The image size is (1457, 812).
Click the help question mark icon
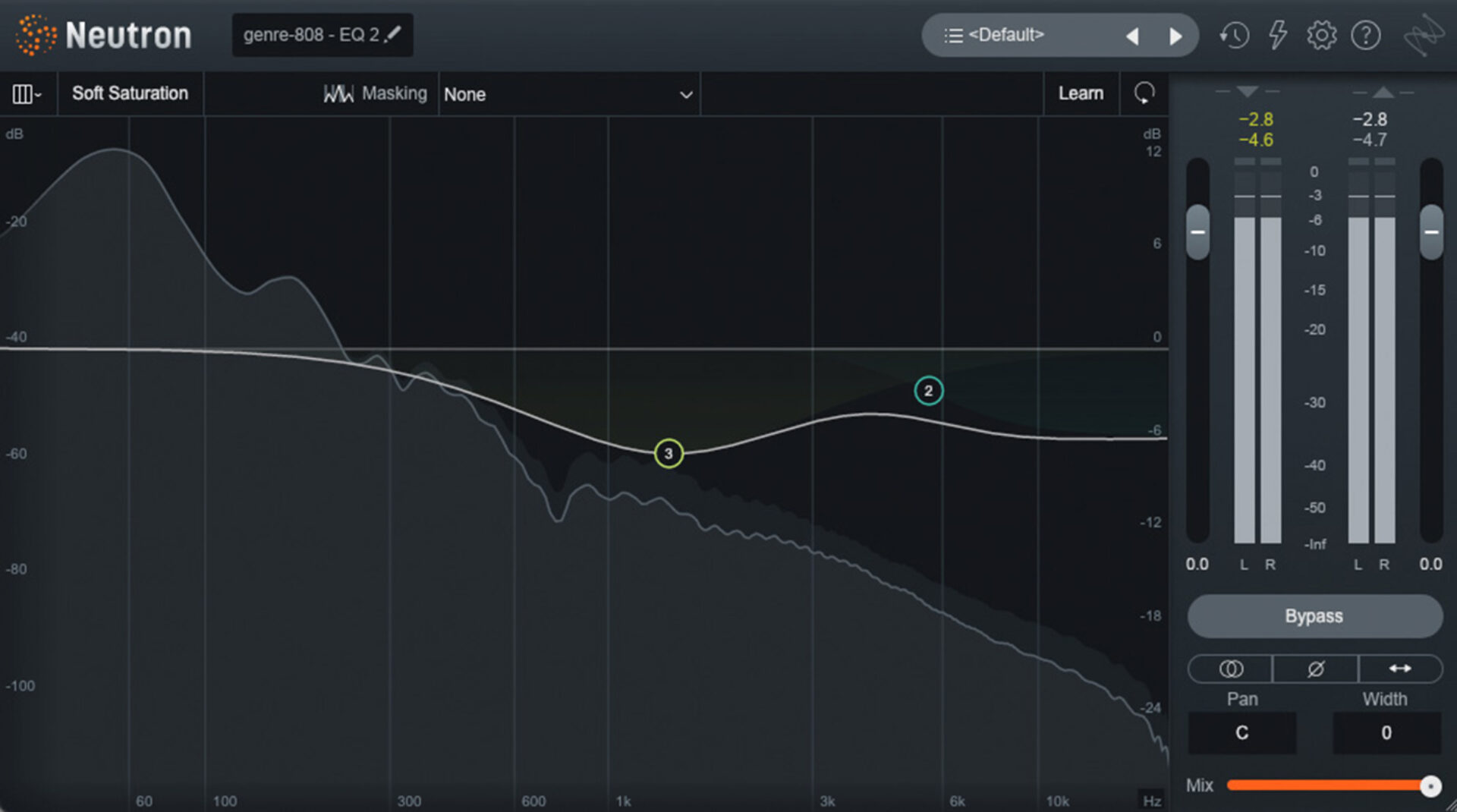(x=1366, y=35)
